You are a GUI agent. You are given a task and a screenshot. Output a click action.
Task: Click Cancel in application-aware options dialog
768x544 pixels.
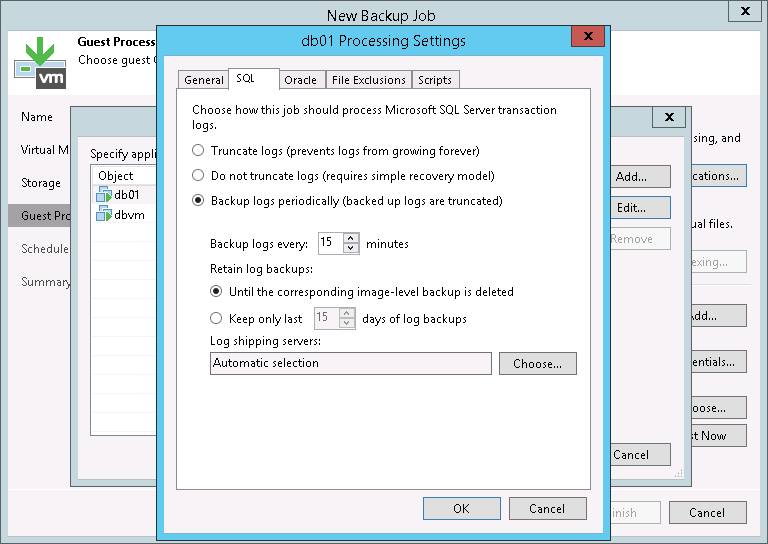tap(640, 454)
